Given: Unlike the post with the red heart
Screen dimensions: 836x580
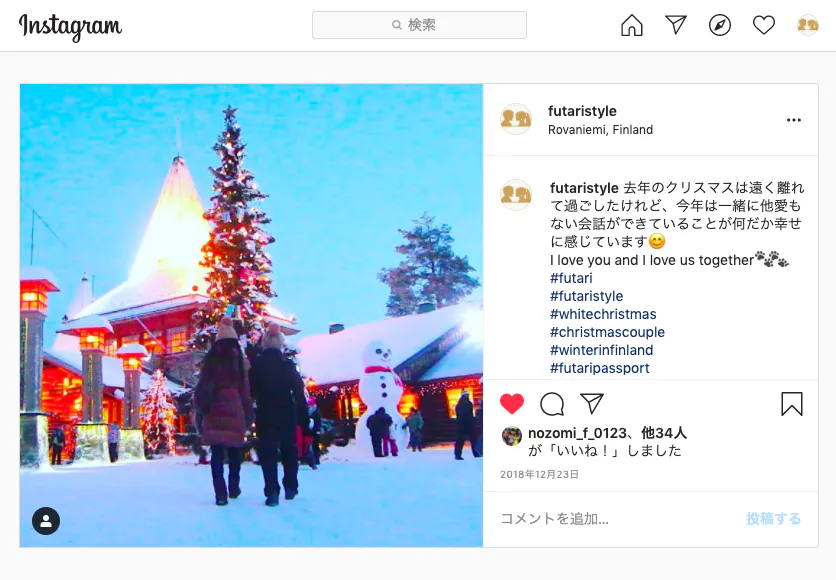Looking at the screenshot, I should [512, 404].
